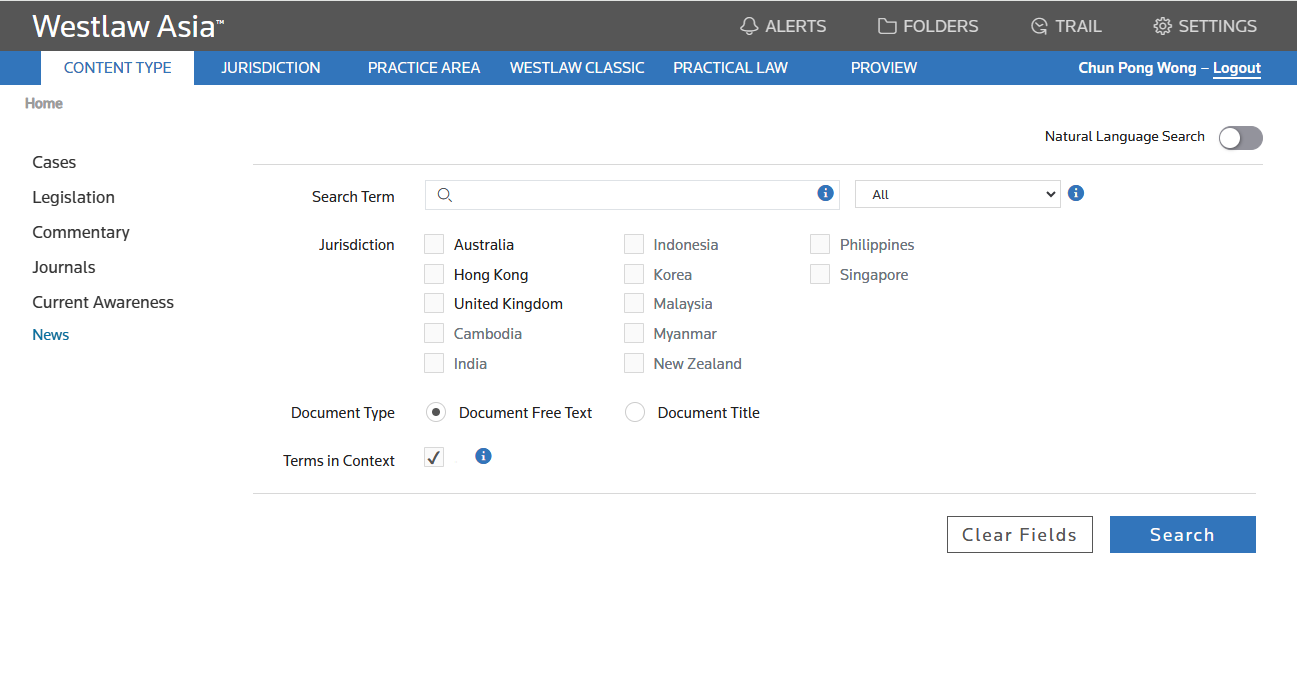Open the Practice Area navigation menu
The height and width of the screenshot is (678, 1297).
click(x=423, y=68)
